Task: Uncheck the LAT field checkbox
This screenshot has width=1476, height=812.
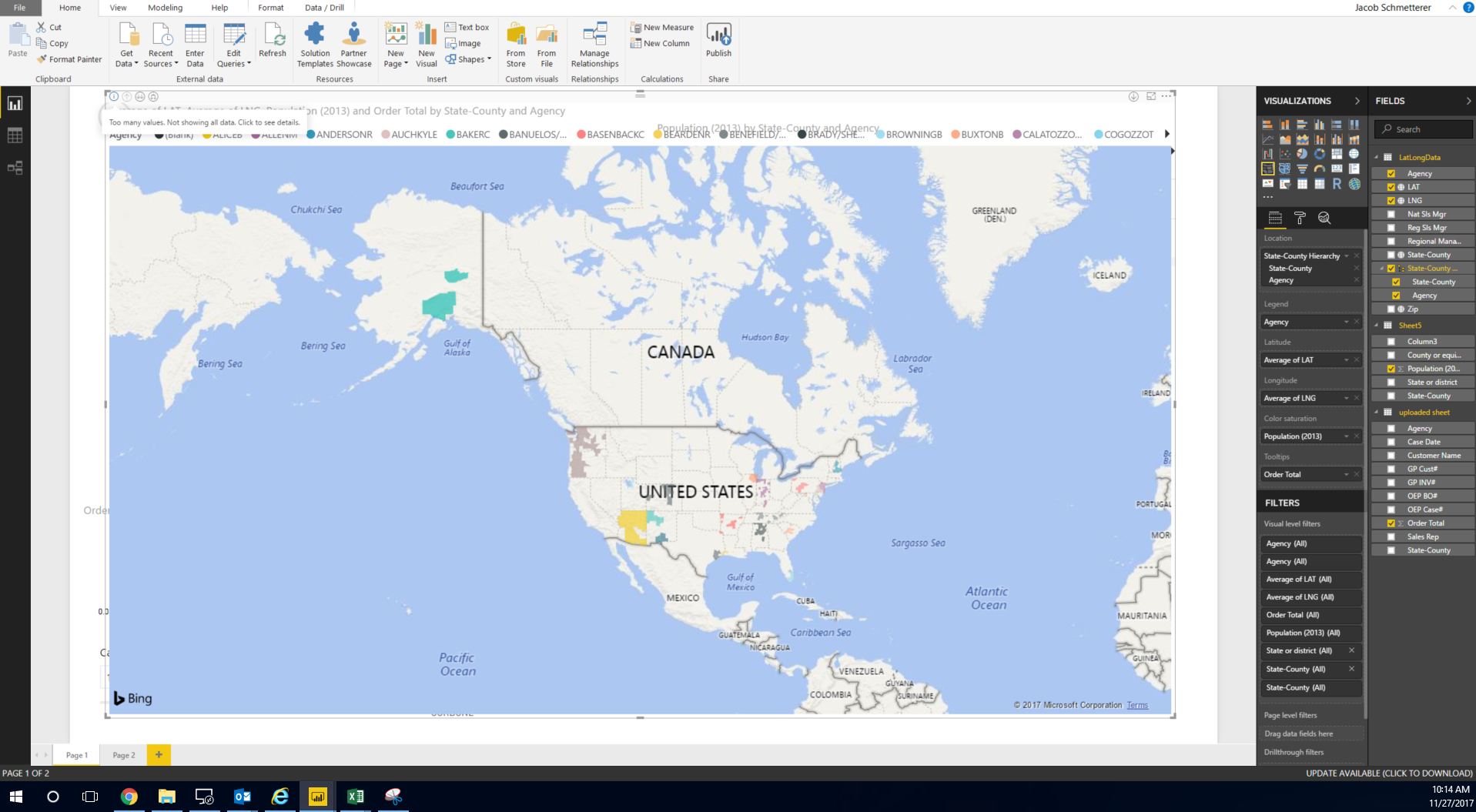Action: (x=1391, y=187)
